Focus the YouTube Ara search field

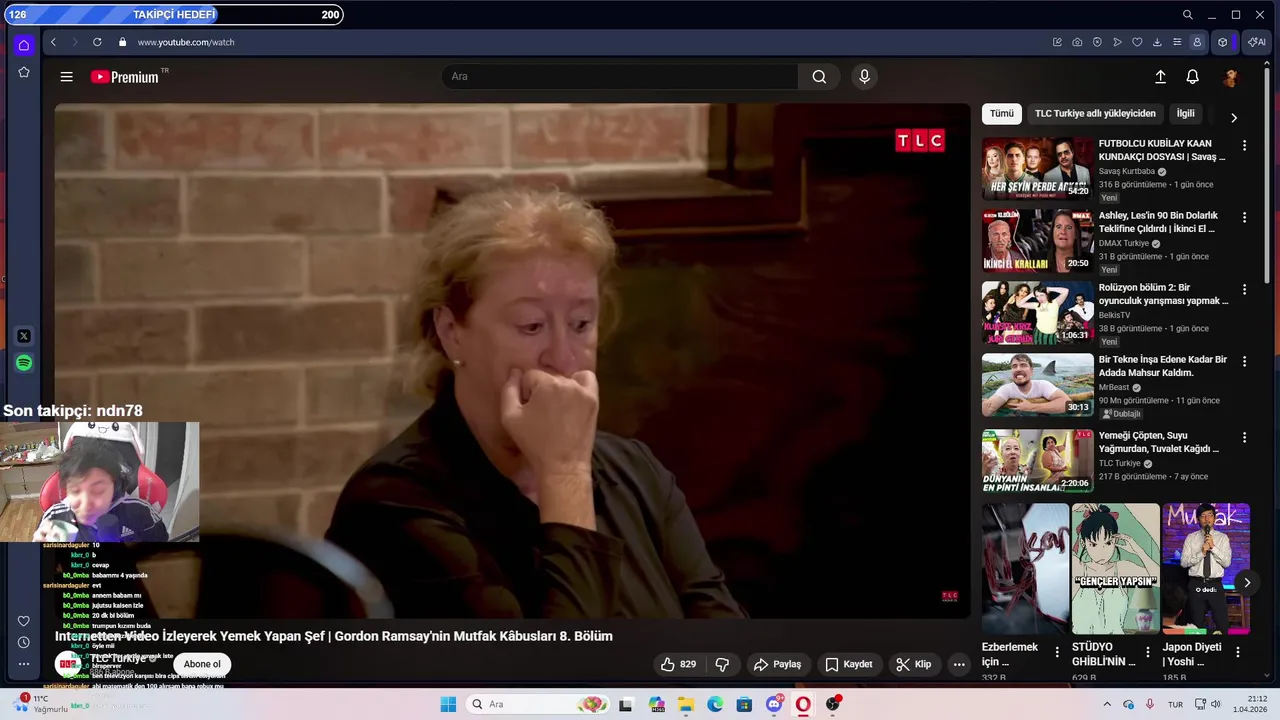pos(620,77)
